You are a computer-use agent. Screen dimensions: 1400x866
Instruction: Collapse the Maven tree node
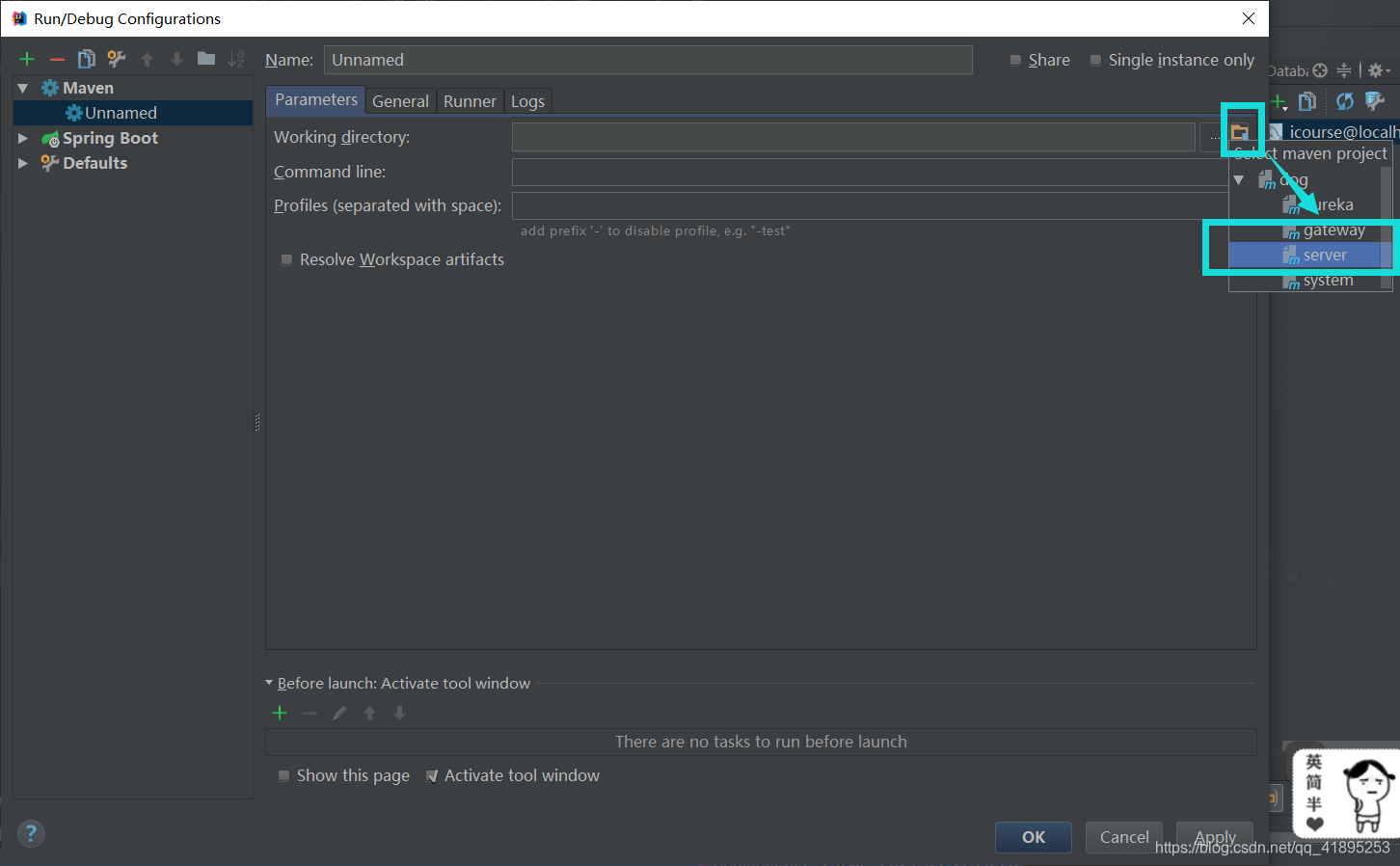point(23,88)
